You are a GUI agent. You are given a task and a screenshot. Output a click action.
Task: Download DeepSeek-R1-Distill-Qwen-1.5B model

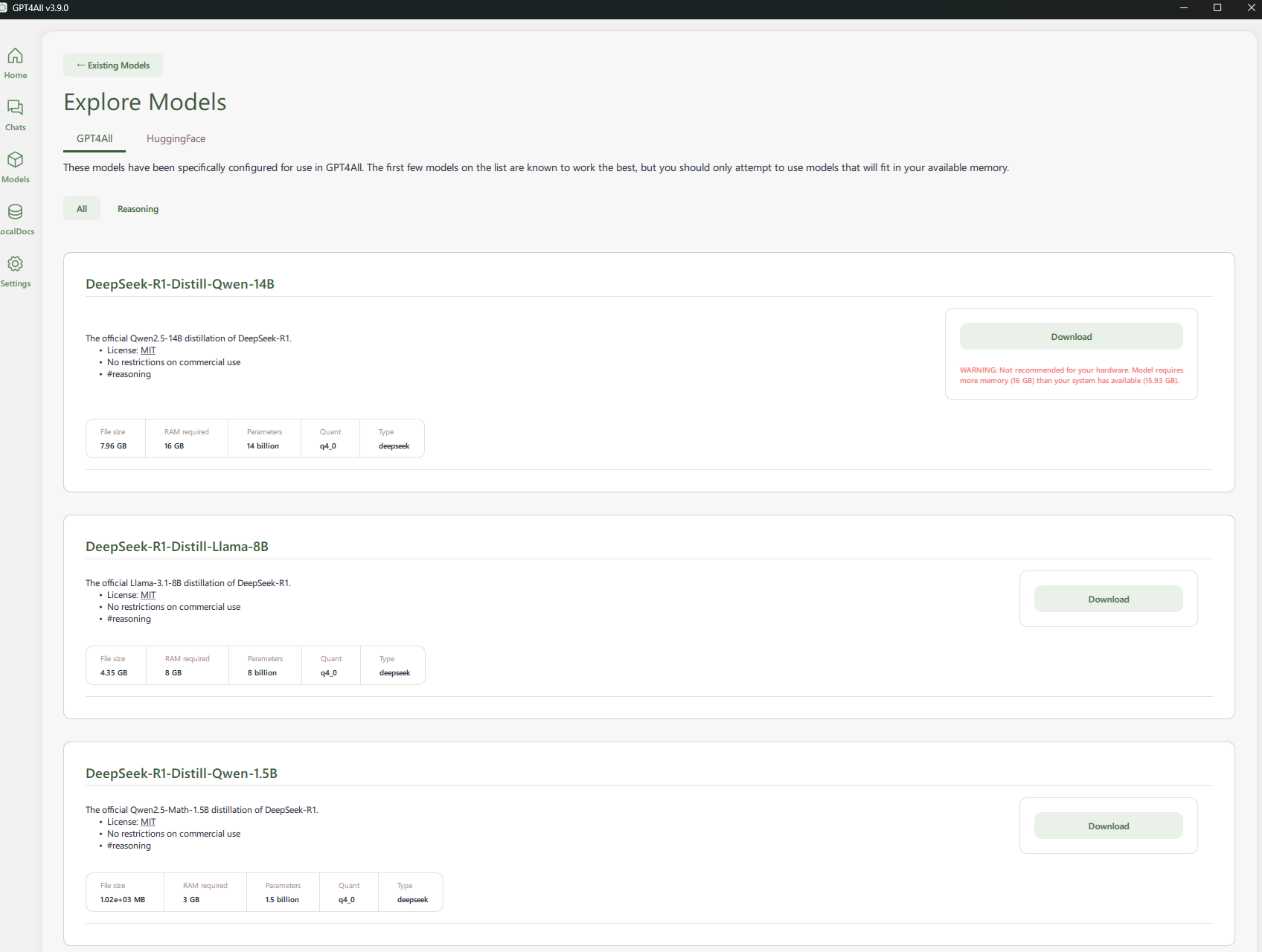point(1109,826)
